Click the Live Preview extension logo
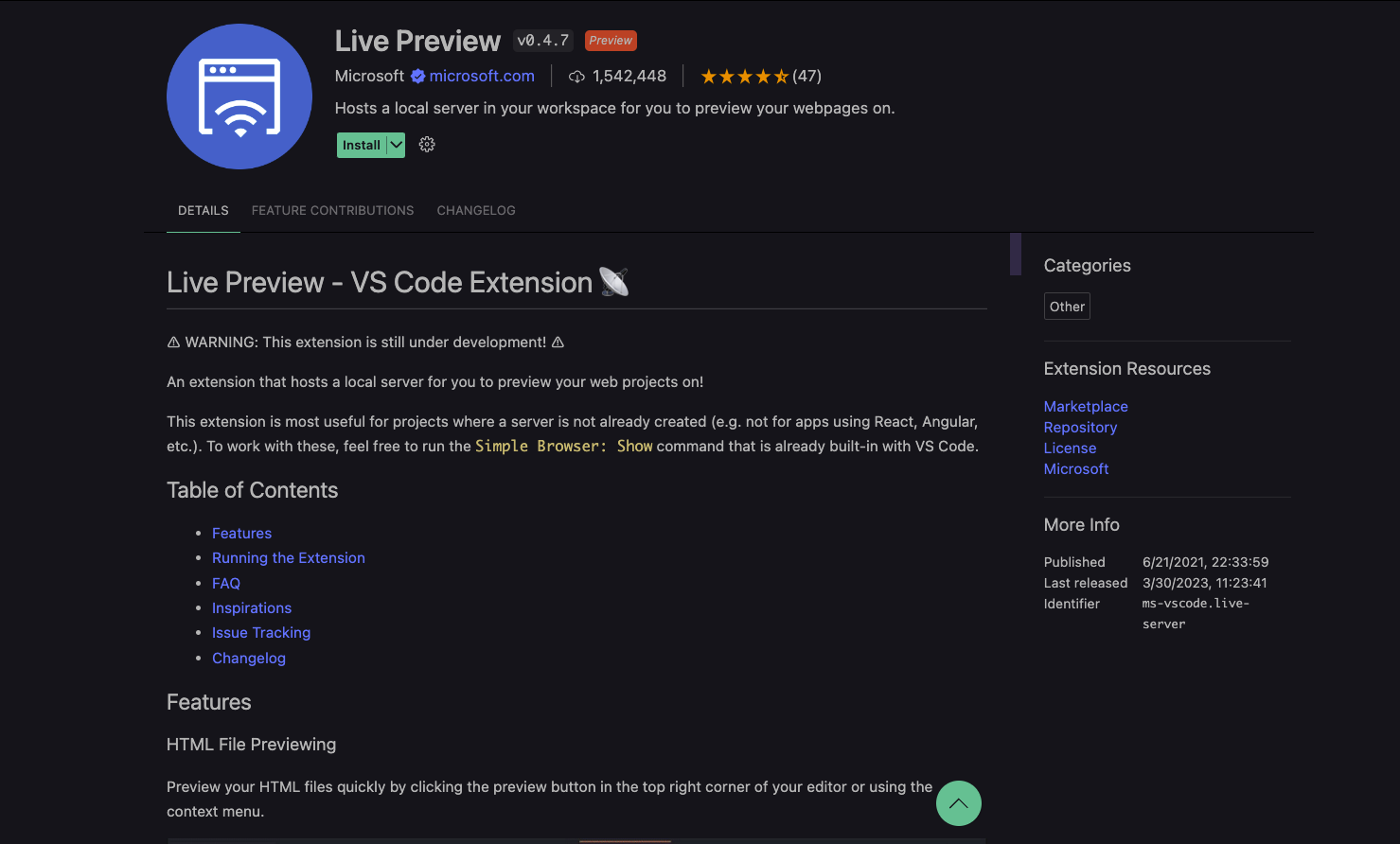1400x844 pixels. click(x=239, y=96)
